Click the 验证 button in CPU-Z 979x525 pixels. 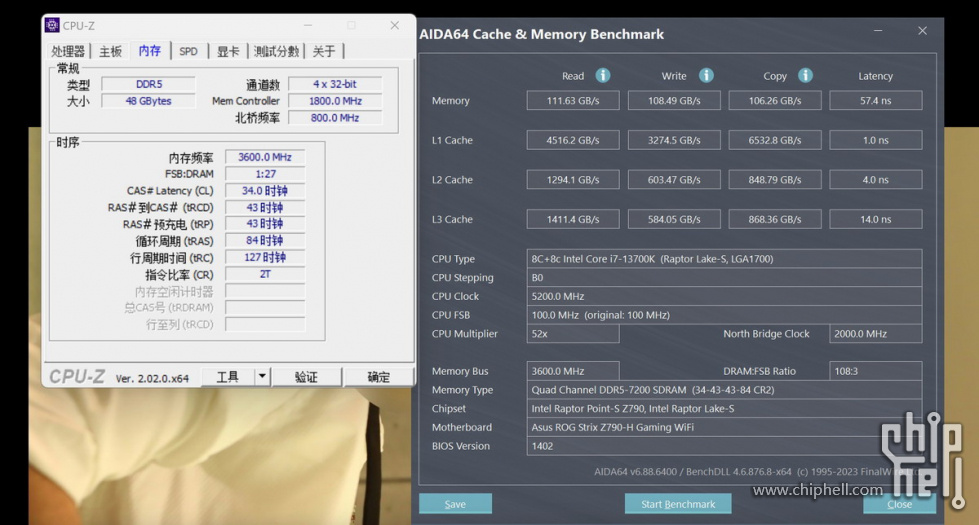click(306, 377)
